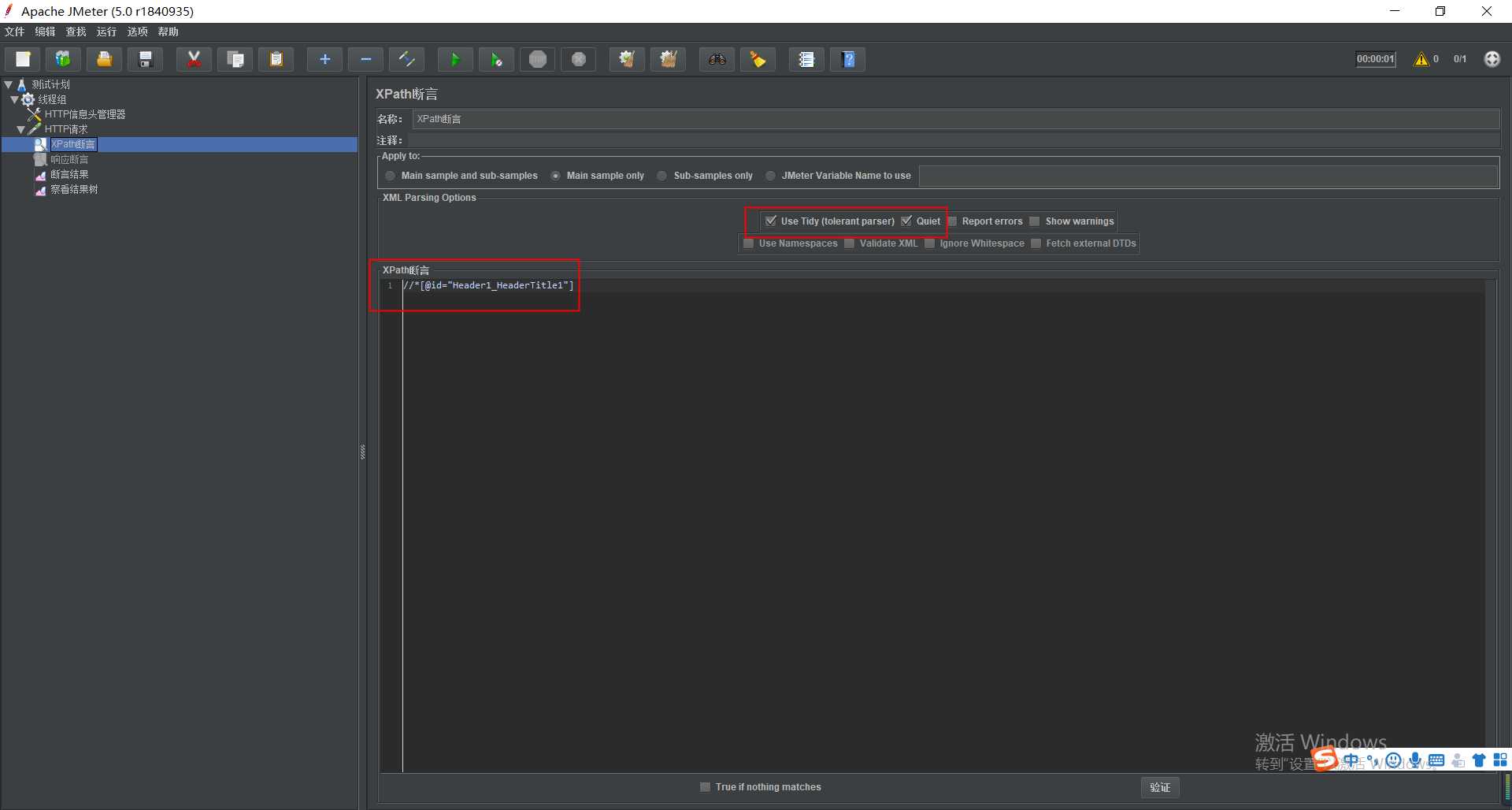Collapse the 线程组 tree node
This screenshot has width=1512, height=810.
click(x=15, y=99)
